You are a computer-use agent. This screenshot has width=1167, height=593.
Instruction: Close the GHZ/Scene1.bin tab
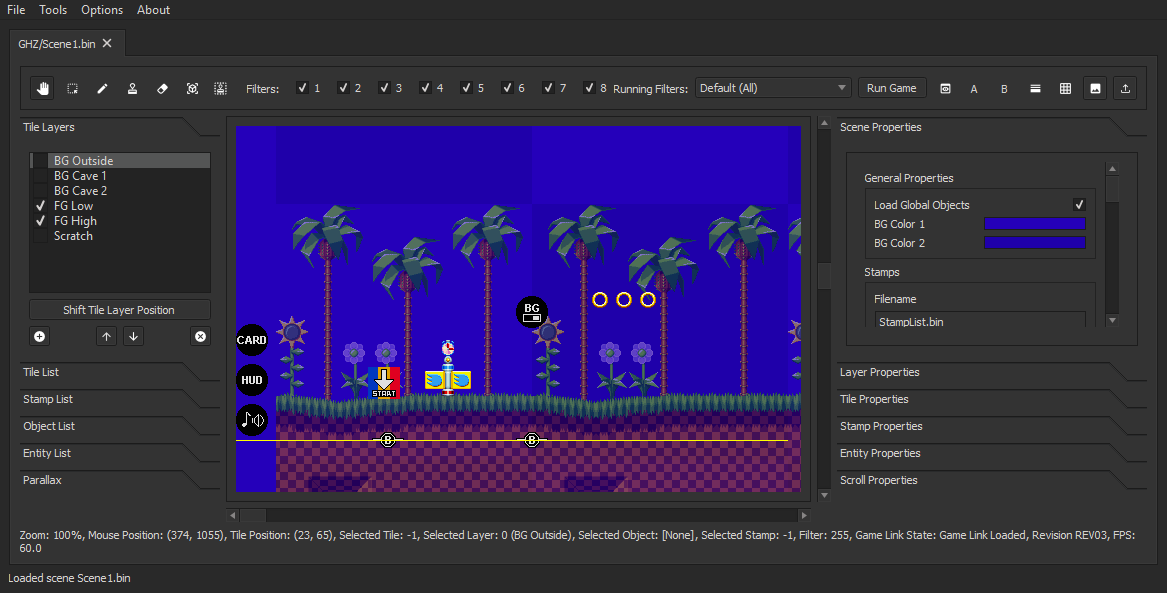click(107, 43)
